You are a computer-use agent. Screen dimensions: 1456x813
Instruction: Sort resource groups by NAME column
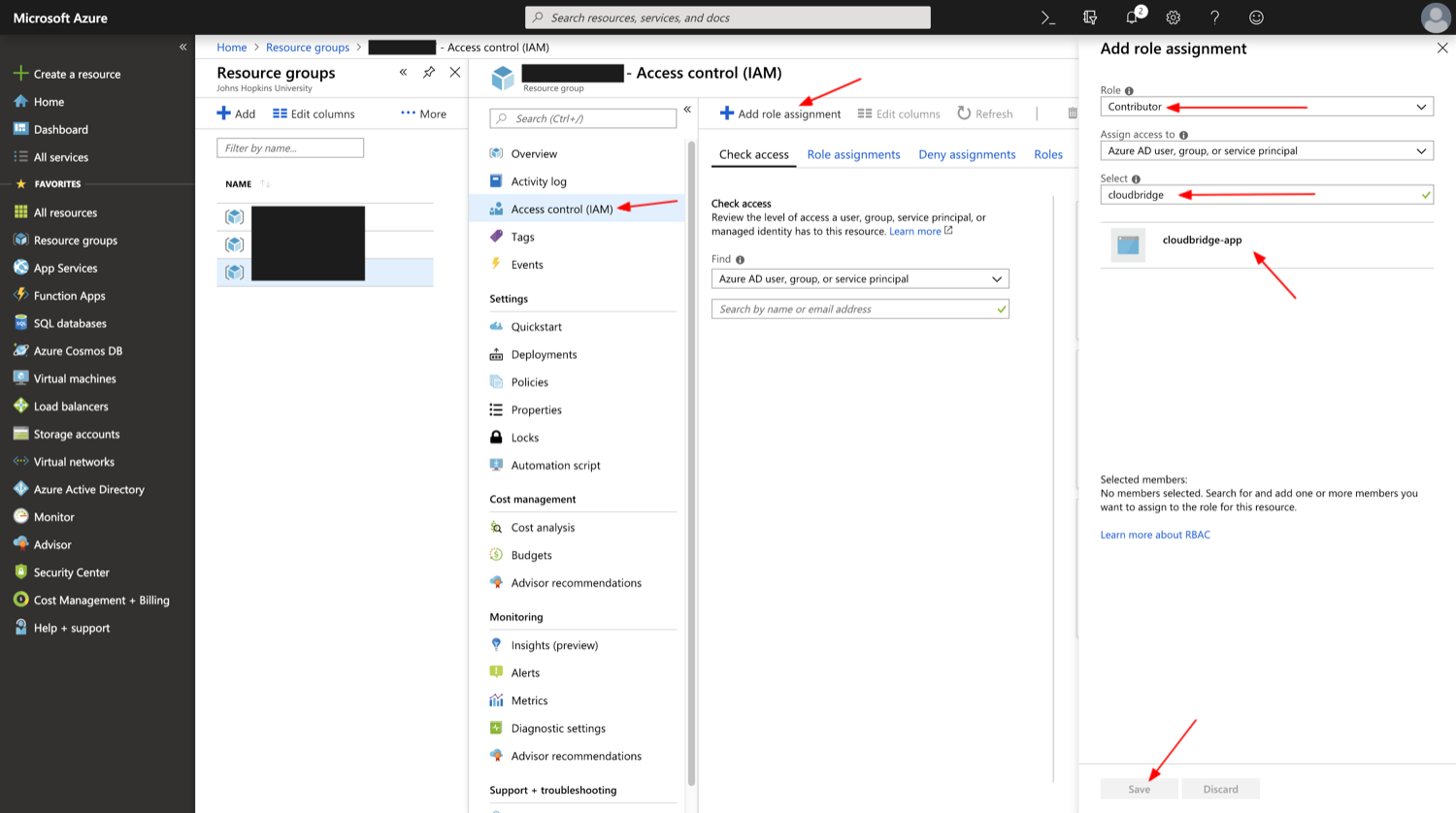pyautogui.click(x=248, y=183)
